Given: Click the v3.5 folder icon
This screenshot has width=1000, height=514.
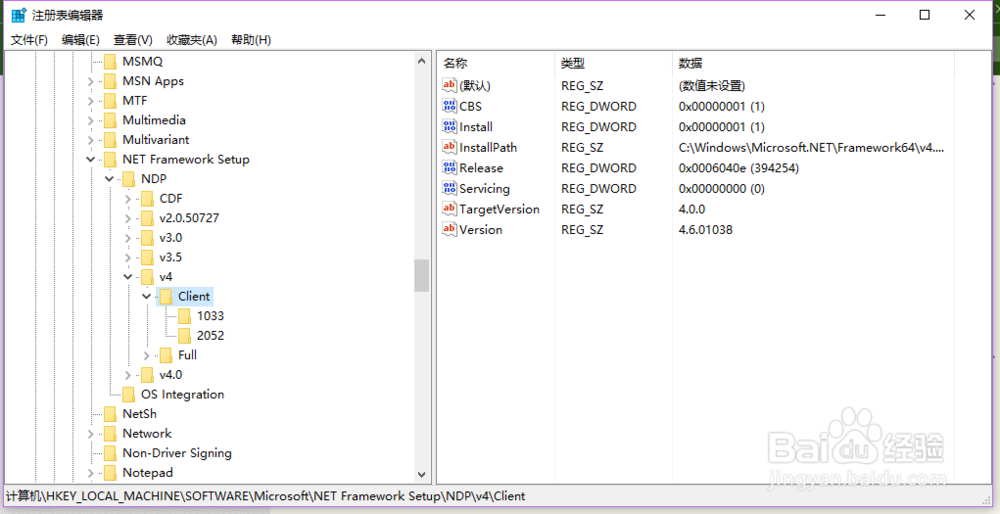Looking at the screenshot, I should pos(147,257).
